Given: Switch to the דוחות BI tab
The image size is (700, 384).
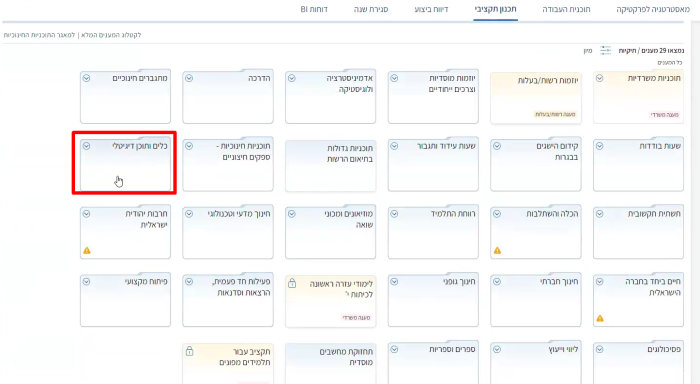Looking at the screenshot, I should pyautogui.click(x=314, y=9).
